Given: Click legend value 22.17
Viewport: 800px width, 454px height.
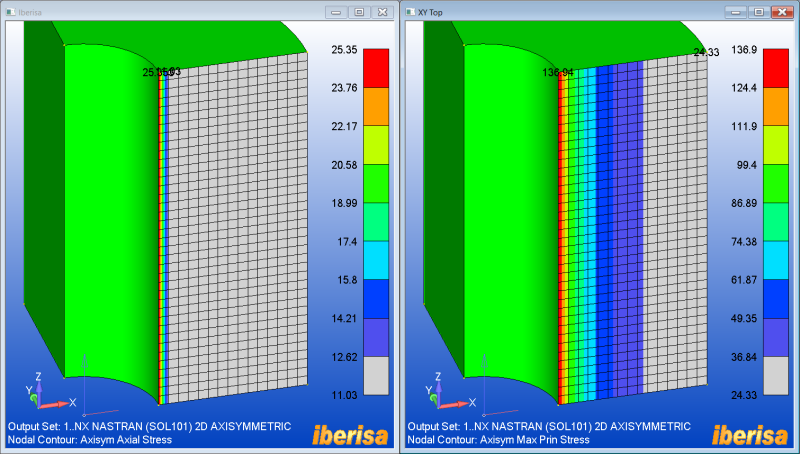Looking at the screenshot, I should [x=344, y=126].
